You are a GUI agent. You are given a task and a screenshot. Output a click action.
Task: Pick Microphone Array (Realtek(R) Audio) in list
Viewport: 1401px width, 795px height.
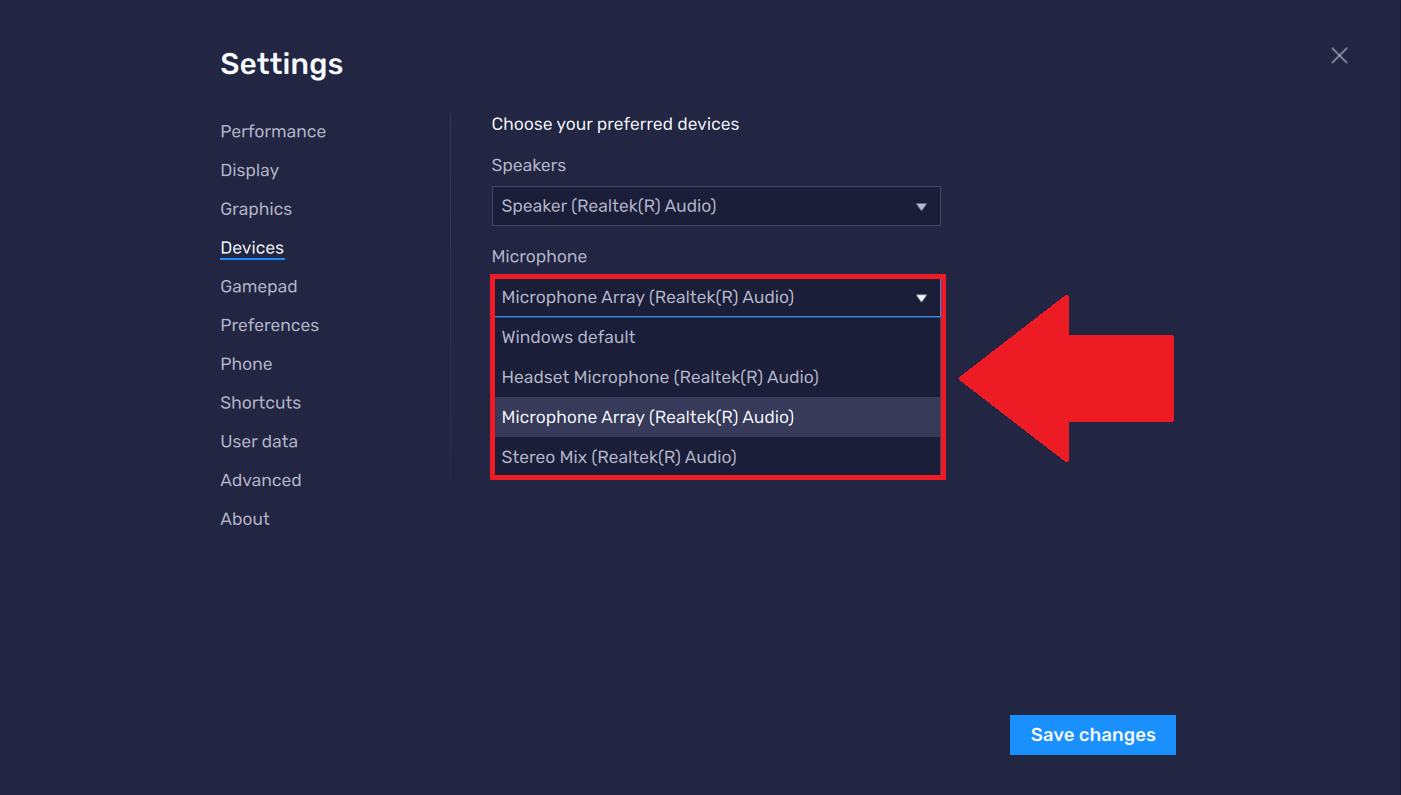click(x=718, y=417)
